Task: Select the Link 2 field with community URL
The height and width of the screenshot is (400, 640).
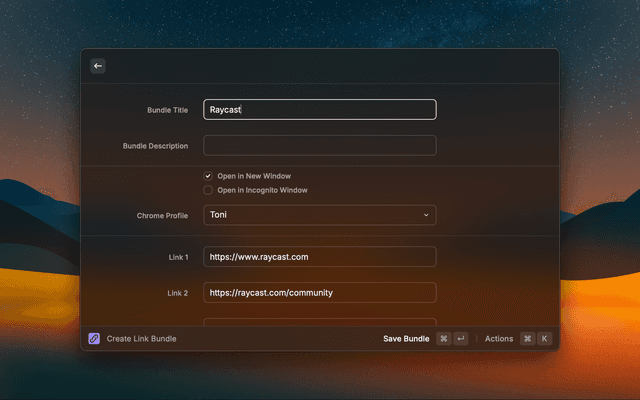Action: pyautogui.click(x=319, y=293)
